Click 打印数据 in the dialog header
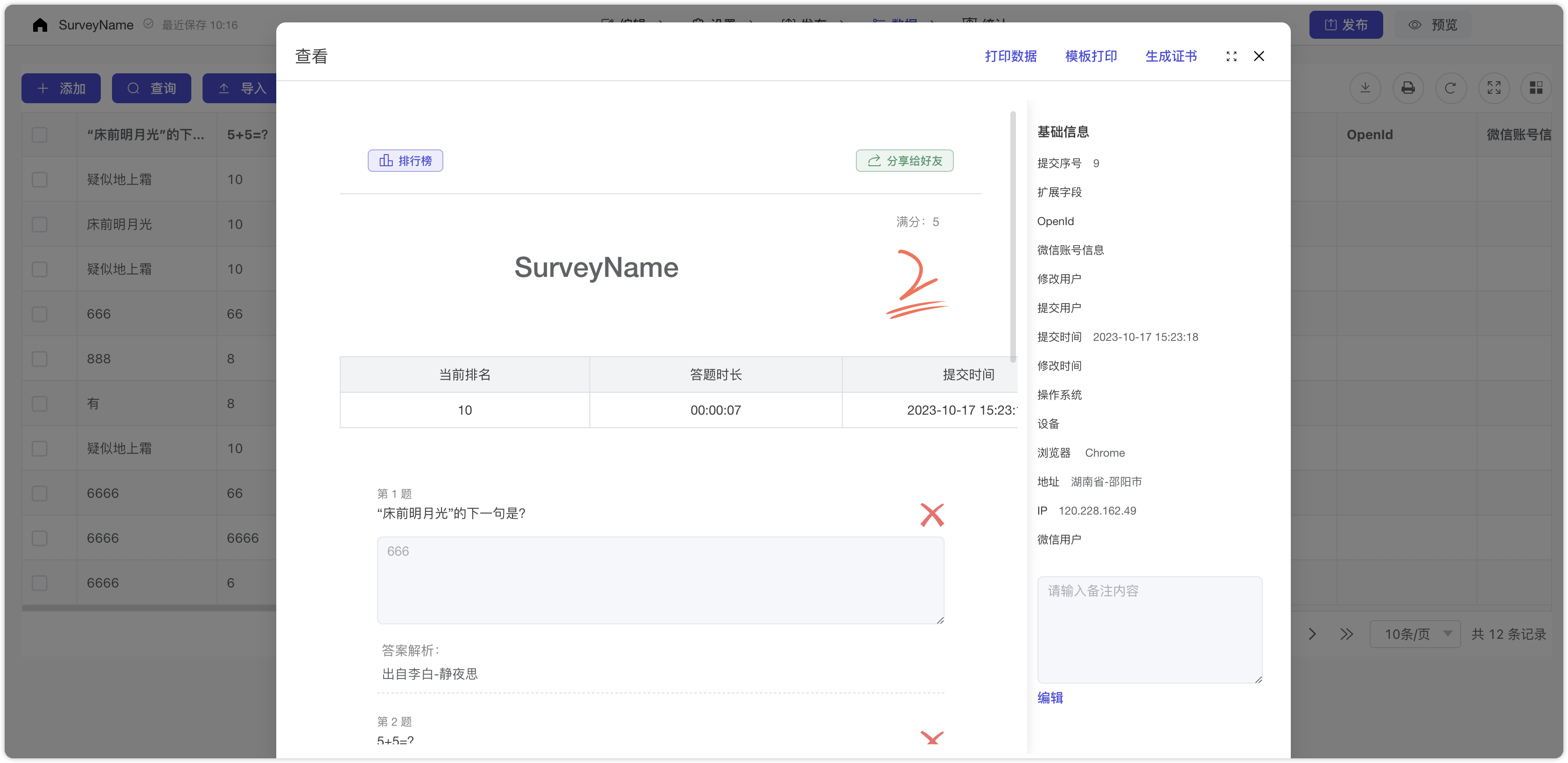This screenshot has height=763, width=1568. pyautogui.click(x=1010, y=57)
